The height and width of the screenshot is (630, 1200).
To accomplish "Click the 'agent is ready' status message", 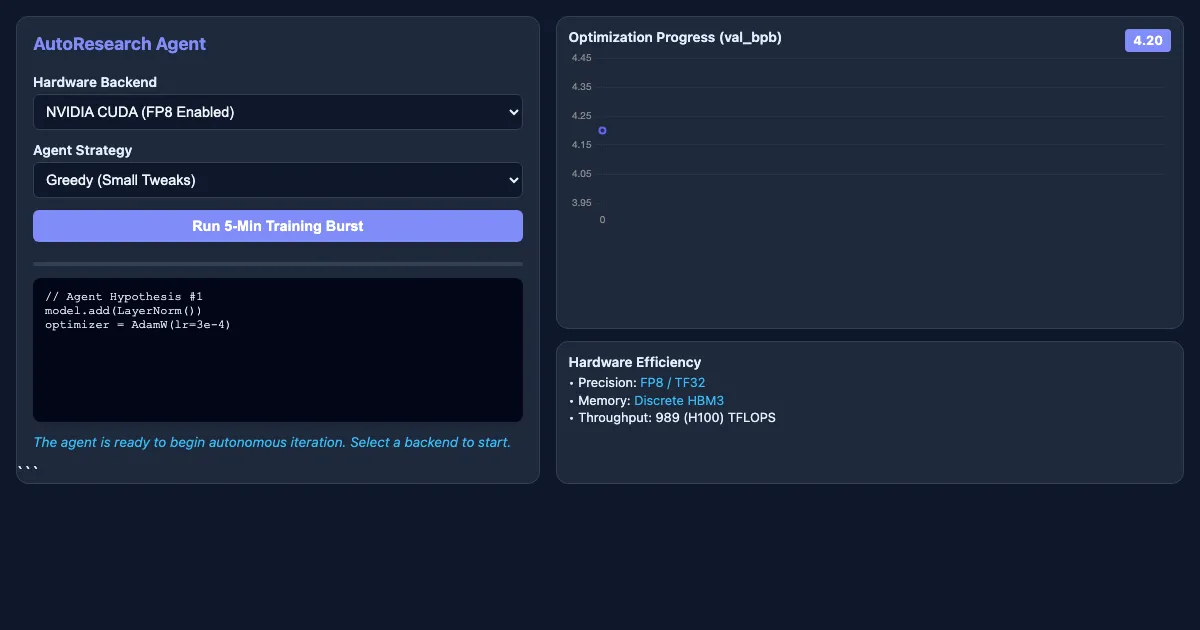I will click(x=272, y=442).
